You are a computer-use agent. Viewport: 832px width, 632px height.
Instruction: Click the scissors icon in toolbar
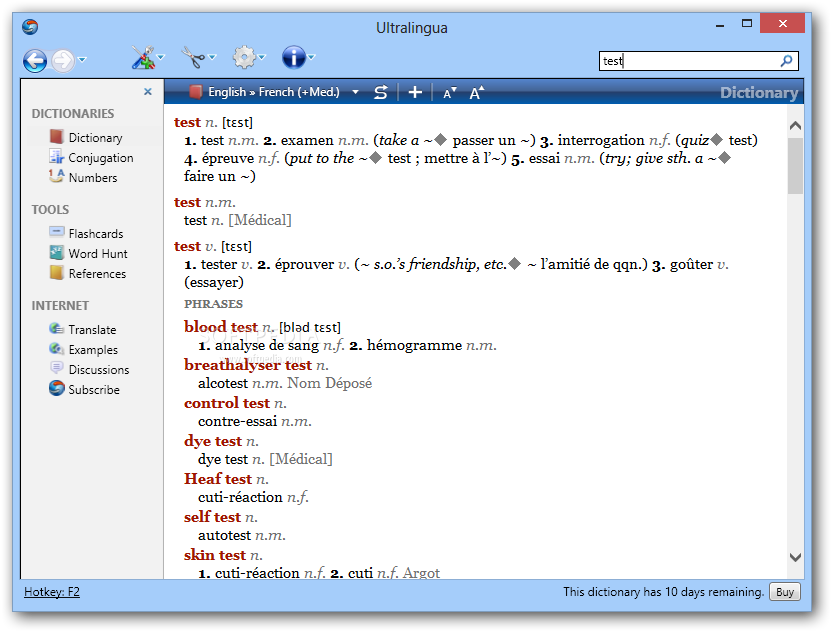pyautogui.click(x=193, y=57)
